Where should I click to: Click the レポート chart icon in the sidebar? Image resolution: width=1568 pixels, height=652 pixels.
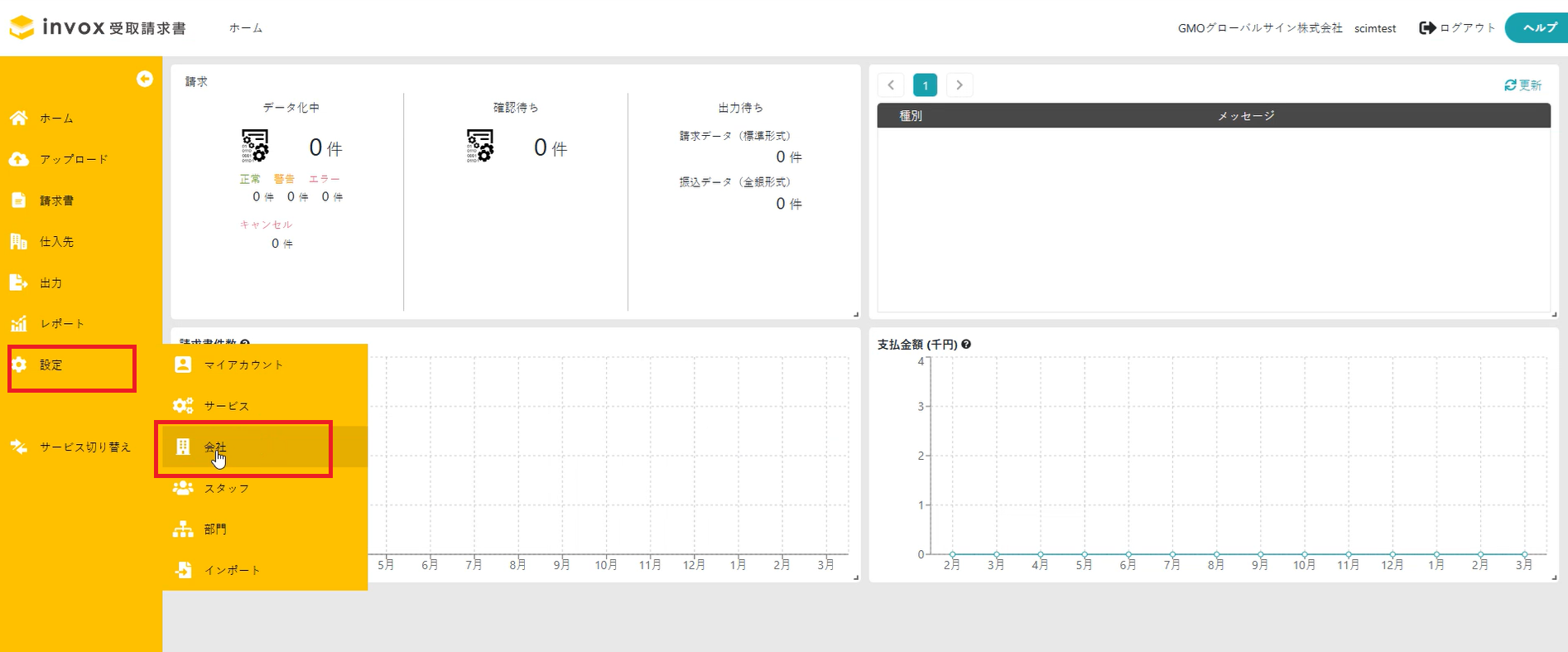pyautogui.click(x=18, y=323)
